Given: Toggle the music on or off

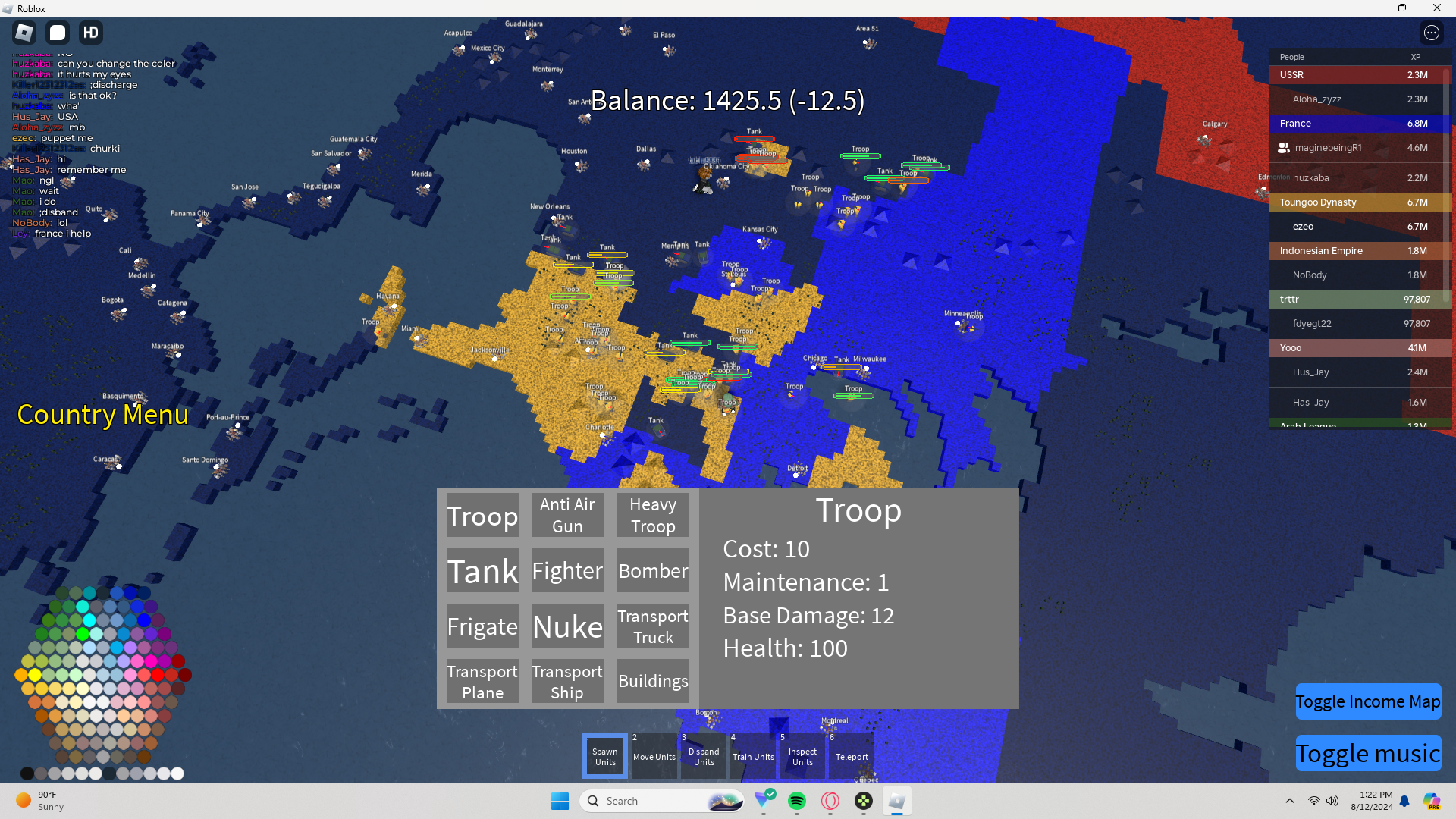Looking at the screenshot, I should (x=1368, y=753).
